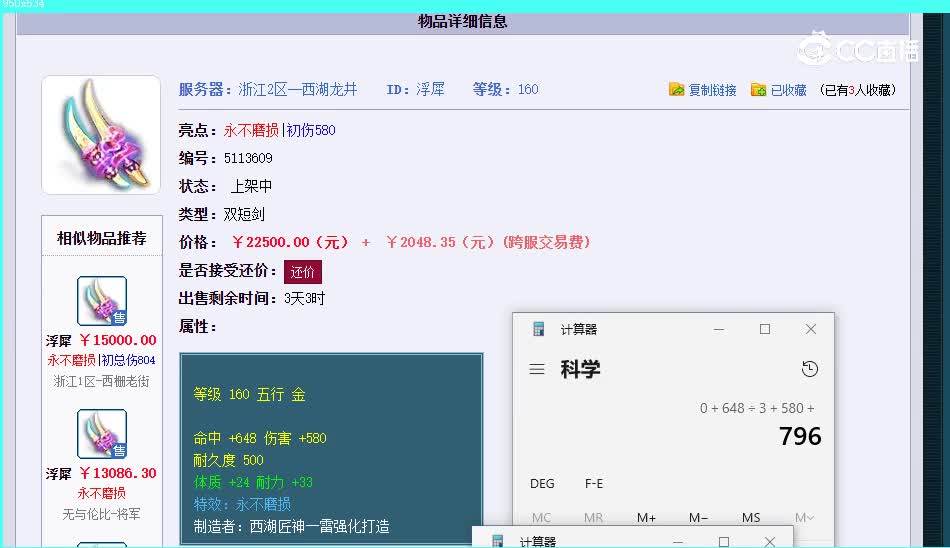Open calculator navigation hamburger menu
The image size is (950, 548).
pyautogui.click(x=537, y=369)
